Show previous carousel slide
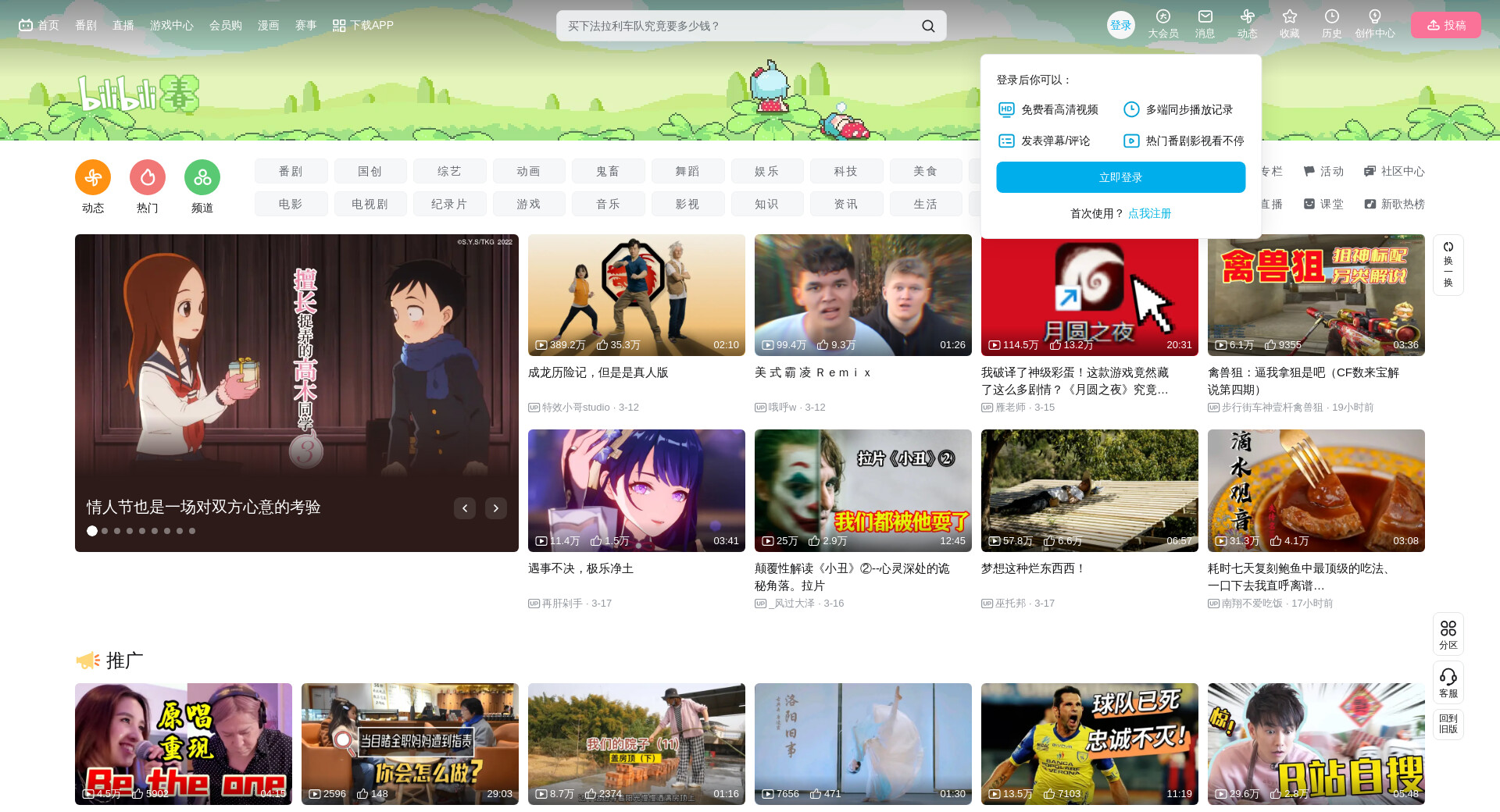 465,508
